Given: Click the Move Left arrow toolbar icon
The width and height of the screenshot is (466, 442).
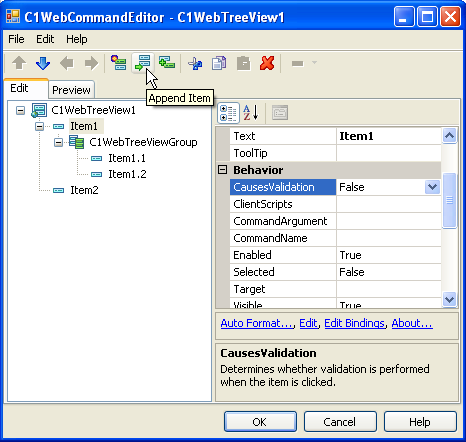Looking at the screenshot, I should 67,63.
